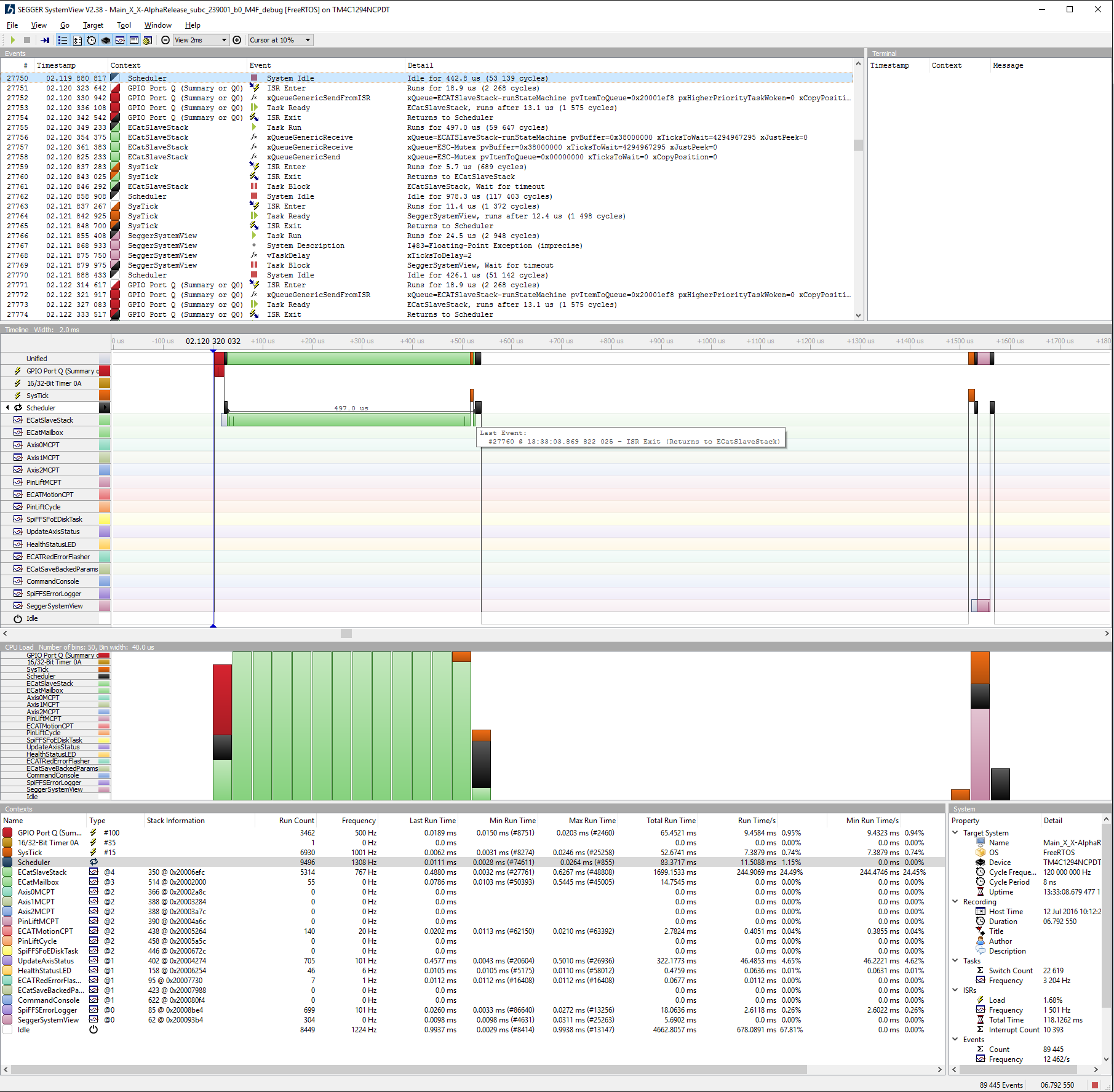
Task: Click GPIO Port Q red swatch in Contexts table
Action: 8,832
